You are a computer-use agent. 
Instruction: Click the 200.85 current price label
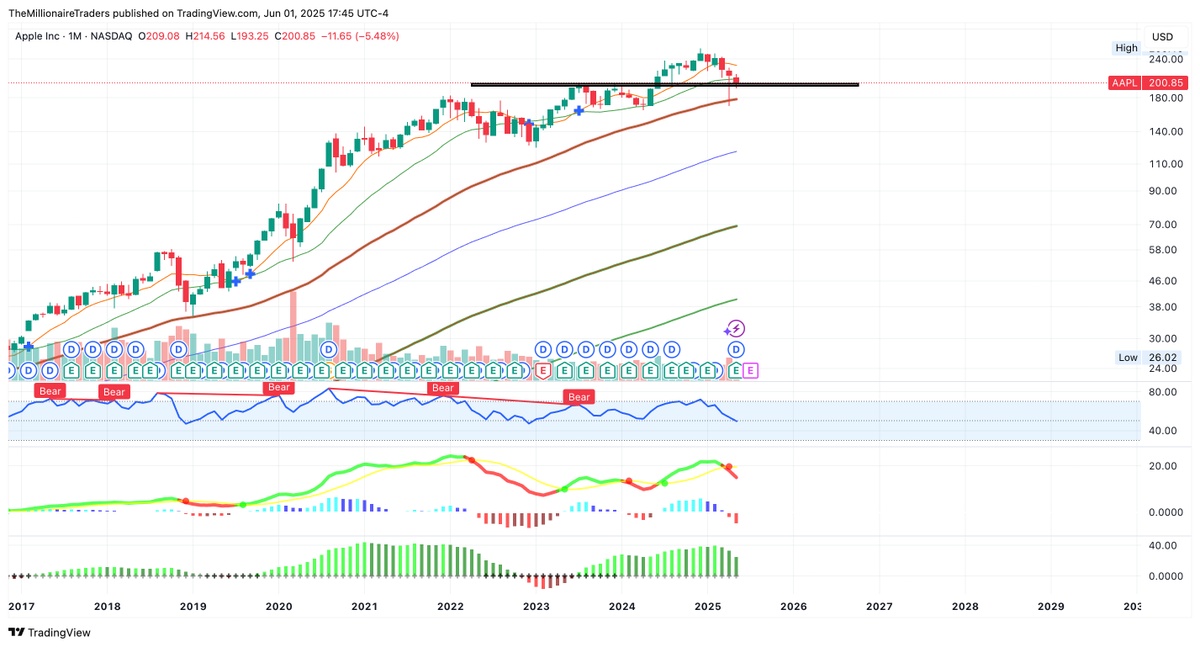[1165, 83]
